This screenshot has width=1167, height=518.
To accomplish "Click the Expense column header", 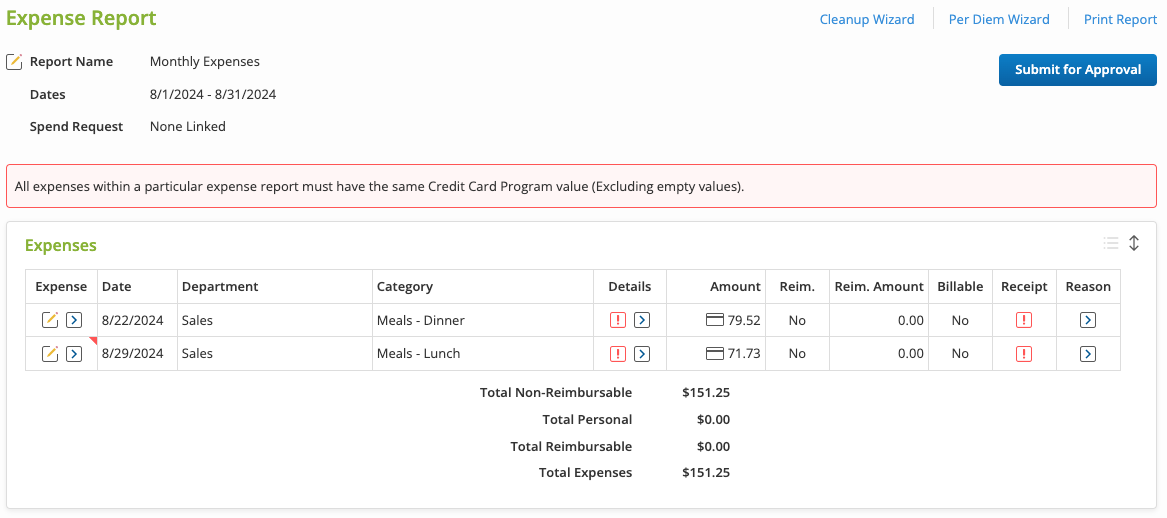I will click(x=61, y=287).
